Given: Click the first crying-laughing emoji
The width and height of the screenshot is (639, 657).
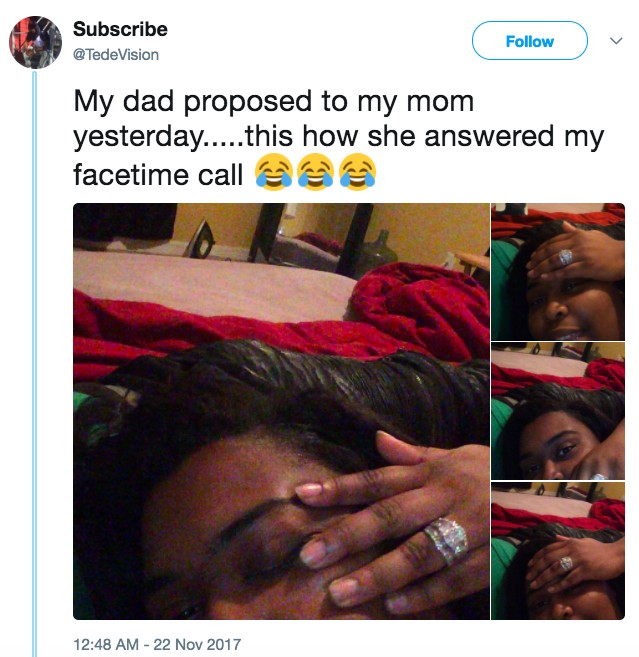Looking at the screenshot, I should tap(274, 172).
